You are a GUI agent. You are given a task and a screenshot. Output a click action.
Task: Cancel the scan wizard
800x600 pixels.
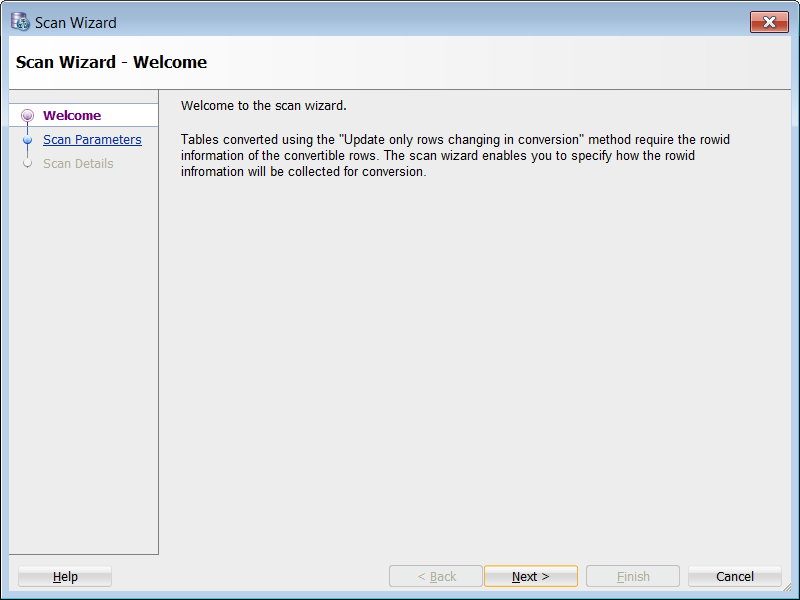(735, 576)
